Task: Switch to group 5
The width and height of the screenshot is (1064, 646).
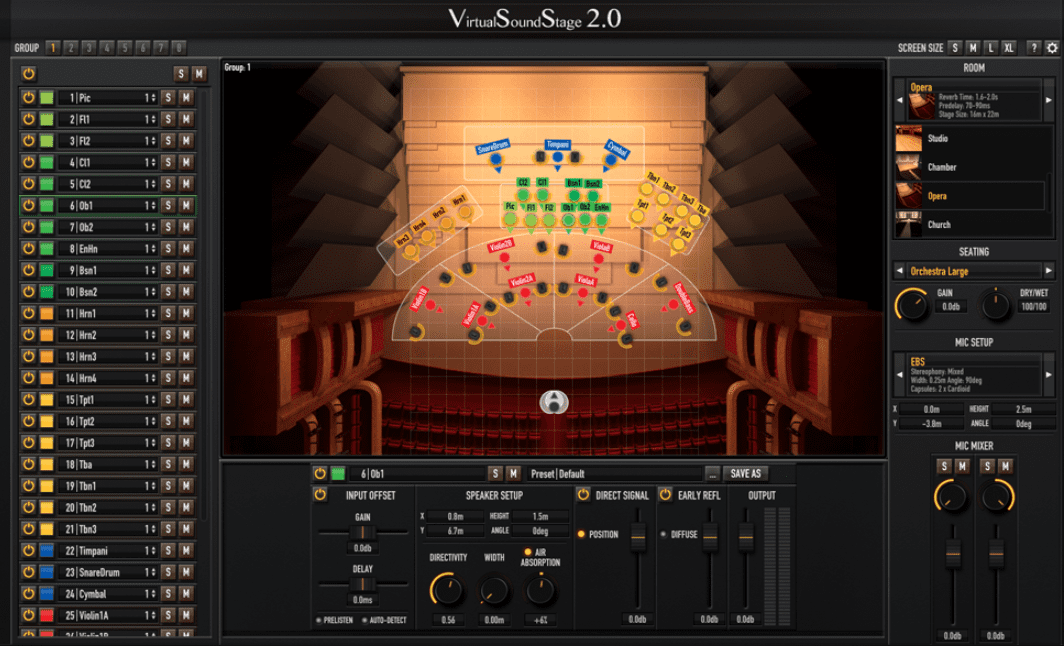Action: click(124, 48)
